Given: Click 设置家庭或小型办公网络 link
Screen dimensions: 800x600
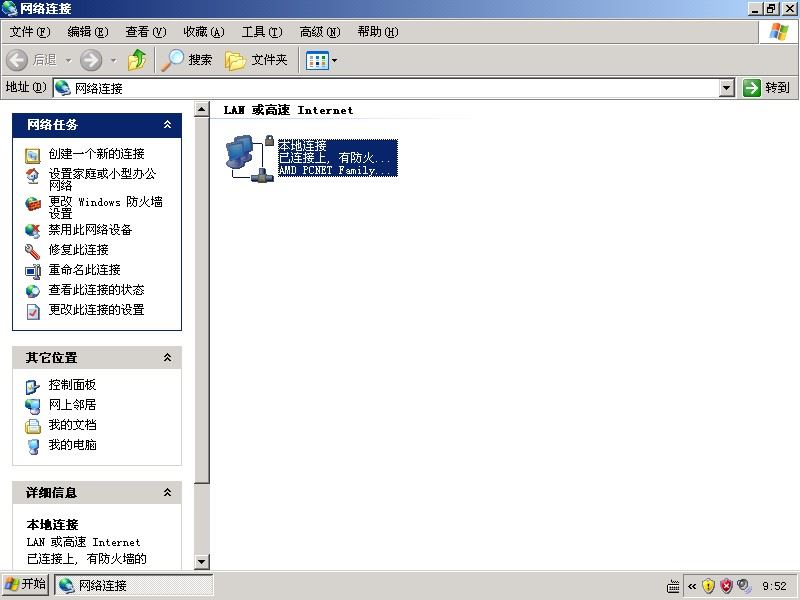Looking at the screenshot, I should 102,179.
